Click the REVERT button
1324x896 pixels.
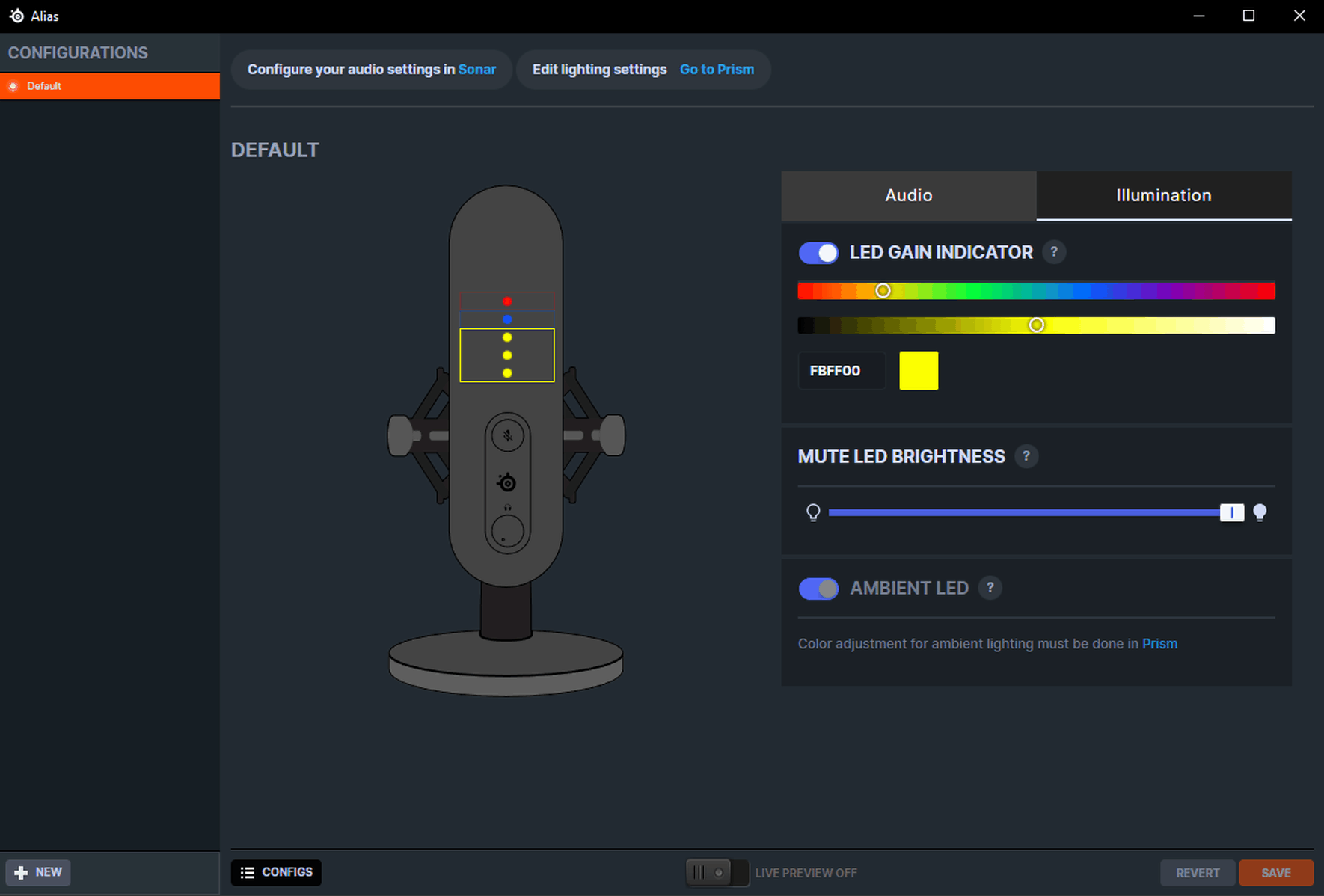(1198, 873)
